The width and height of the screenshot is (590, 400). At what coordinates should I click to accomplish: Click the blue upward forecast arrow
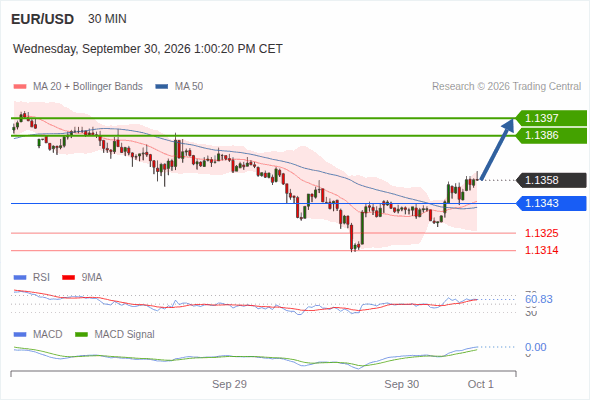497,149
